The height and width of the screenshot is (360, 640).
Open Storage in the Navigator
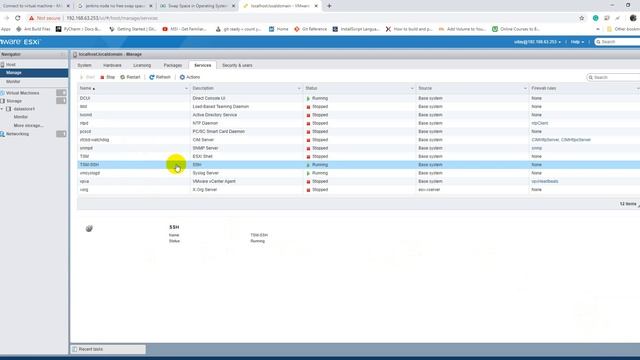tap(14, 101)
